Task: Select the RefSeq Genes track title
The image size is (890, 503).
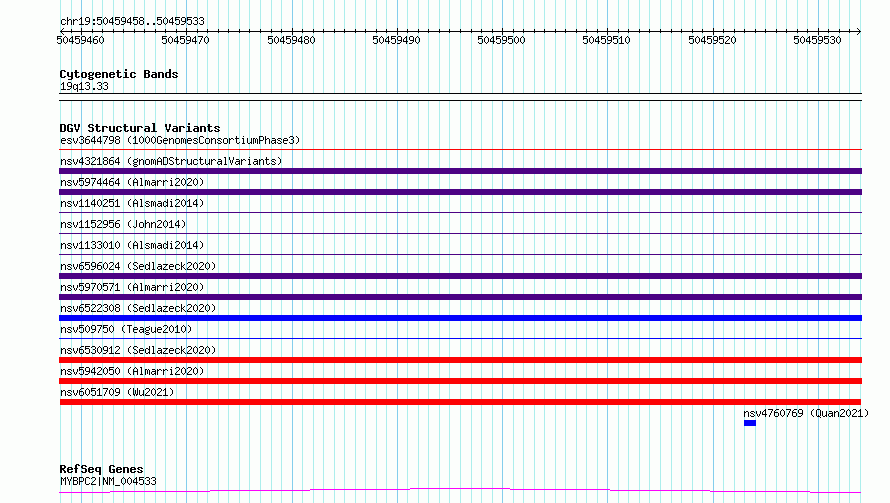Action: 101,469
